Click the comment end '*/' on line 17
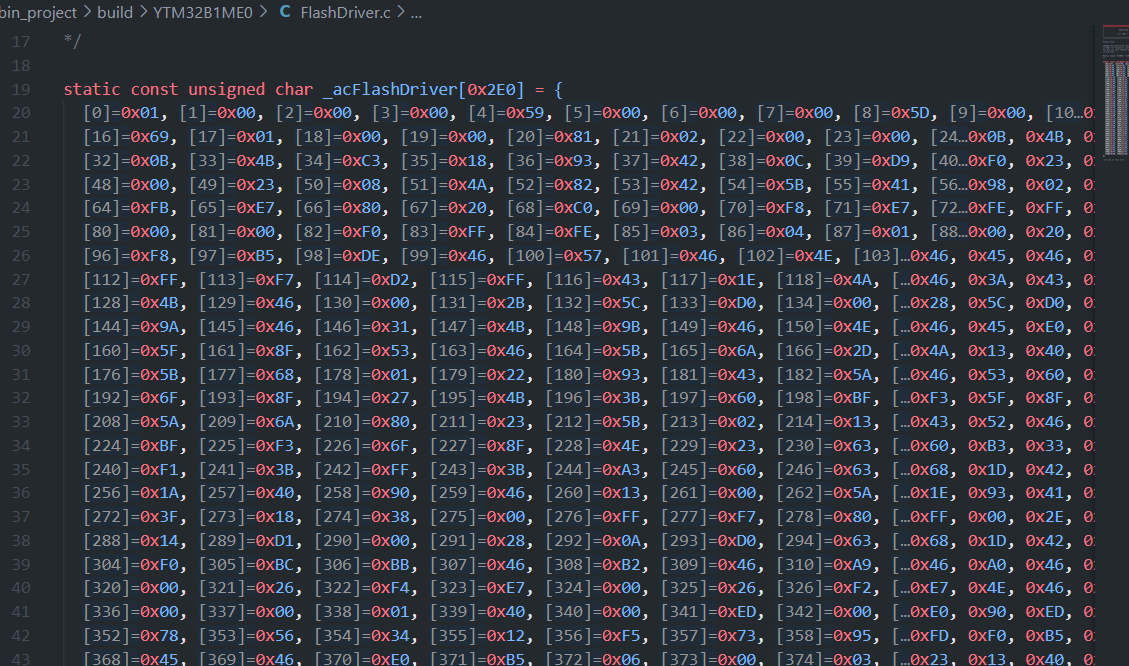 72,42
